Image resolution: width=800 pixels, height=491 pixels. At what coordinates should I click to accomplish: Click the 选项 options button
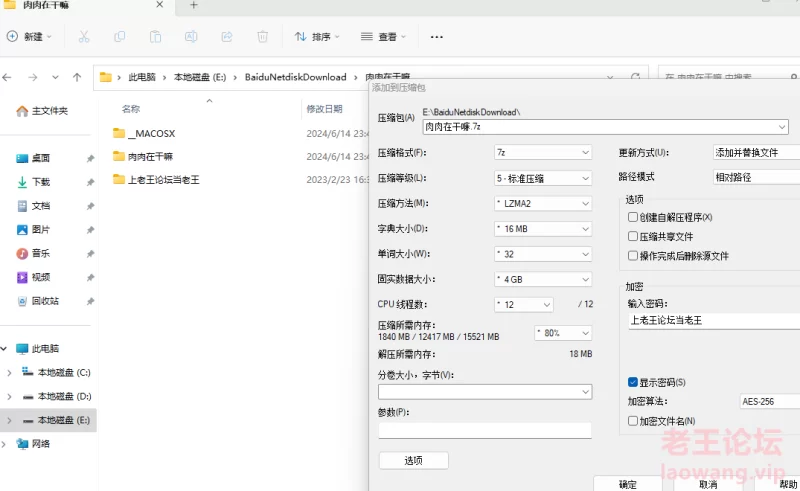click(x=414, y=460)
